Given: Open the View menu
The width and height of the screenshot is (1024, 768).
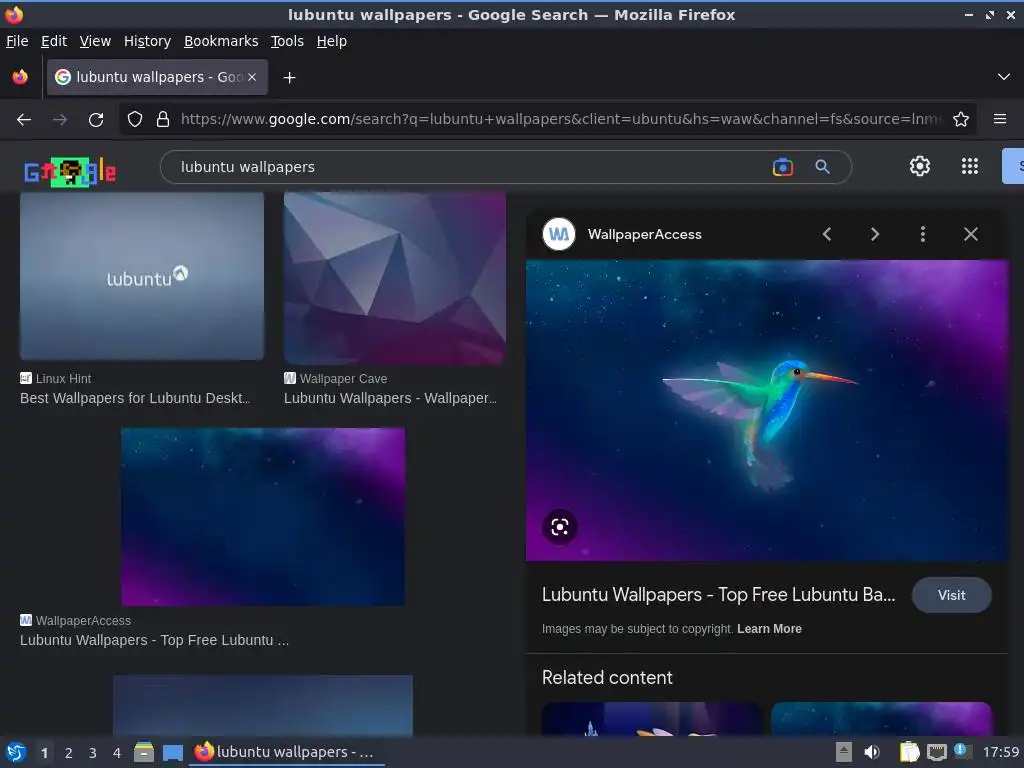Looking at the screenshot, I should pyautogui.click(x=95, y=41).
